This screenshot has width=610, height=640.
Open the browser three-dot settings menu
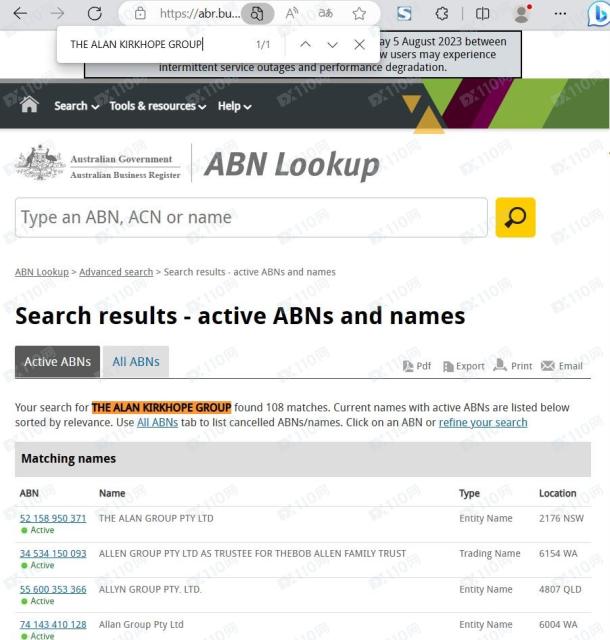560,14
